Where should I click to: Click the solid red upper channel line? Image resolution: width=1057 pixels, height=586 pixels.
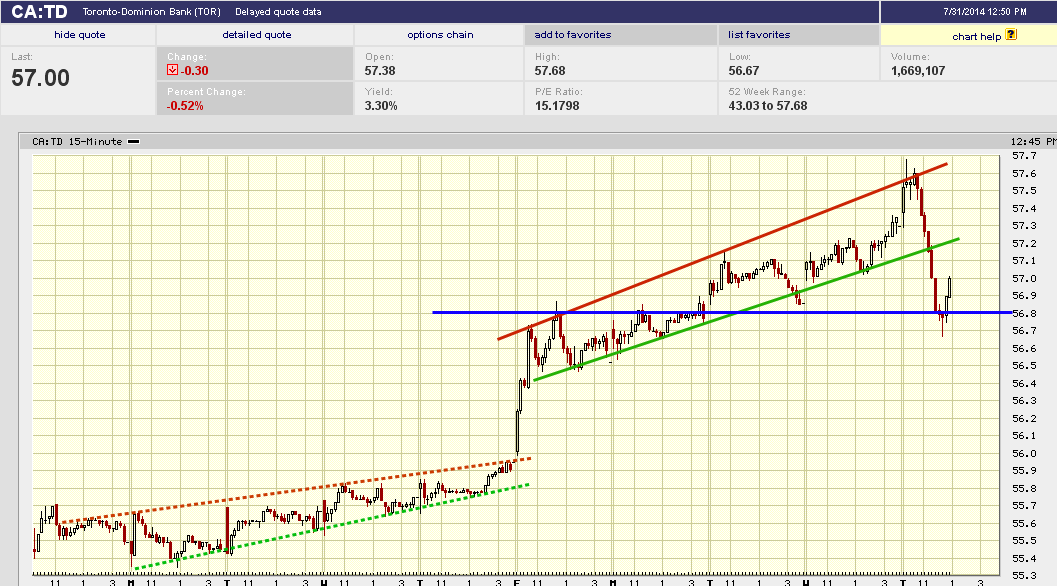tap(723, 251)
